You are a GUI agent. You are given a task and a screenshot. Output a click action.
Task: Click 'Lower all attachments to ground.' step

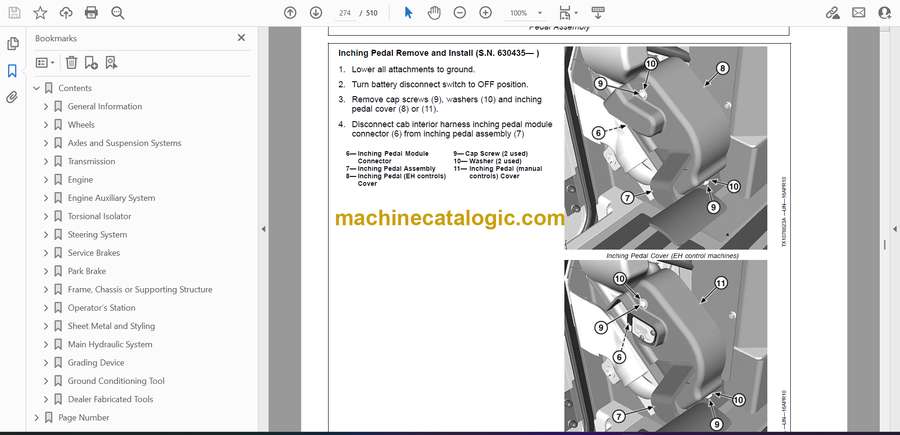(x=413, y=69)
